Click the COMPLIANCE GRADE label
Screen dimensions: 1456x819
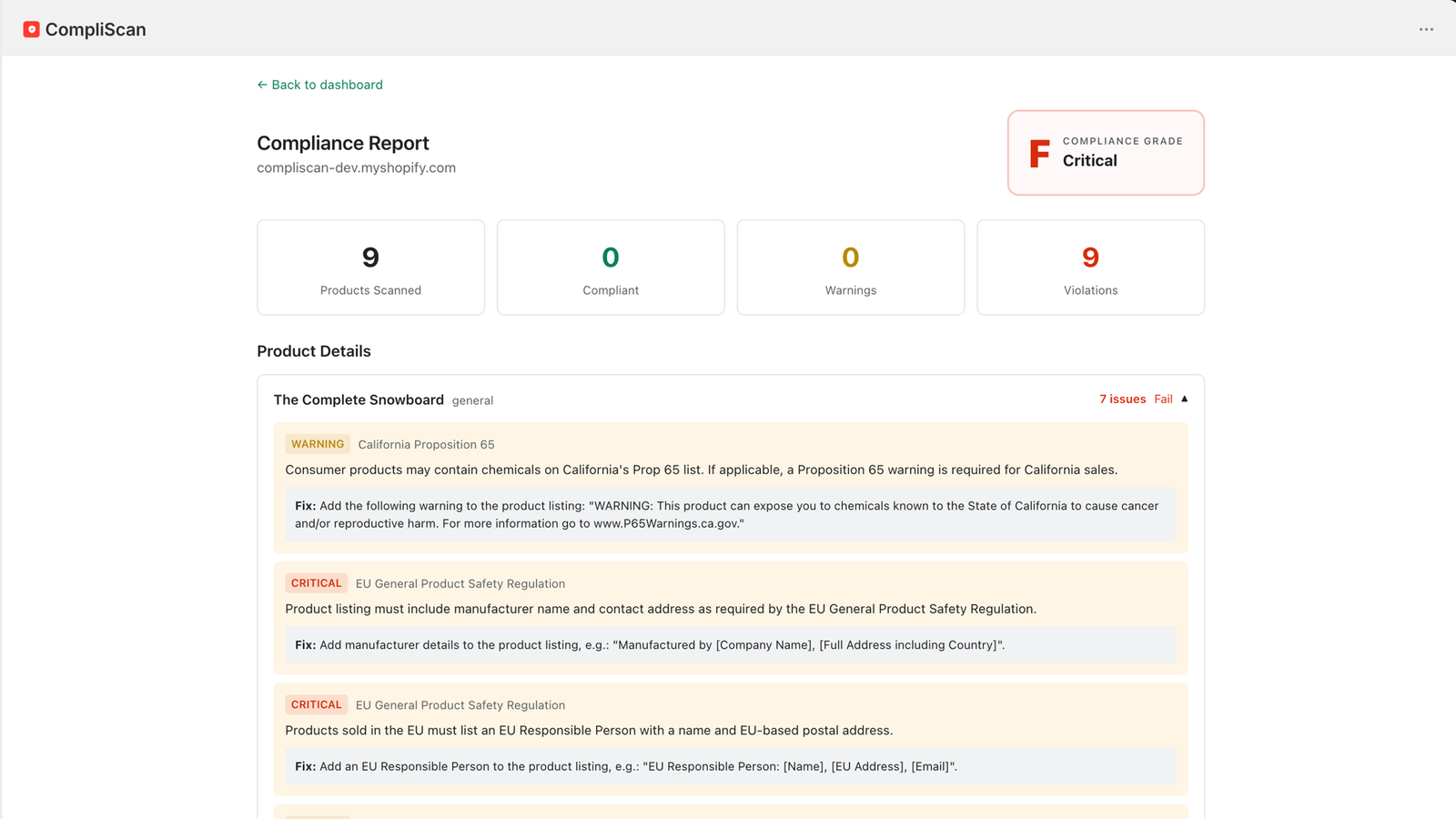coord(1123,141)
